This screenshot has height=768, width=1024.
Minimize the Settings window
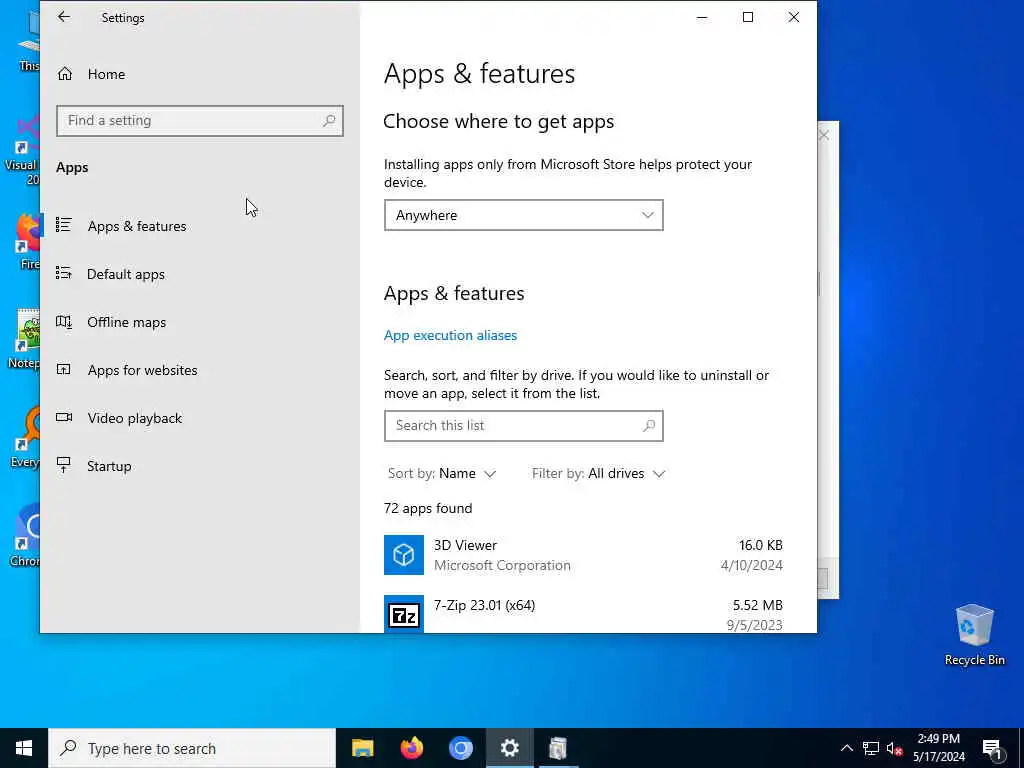(x=702, y=17)
